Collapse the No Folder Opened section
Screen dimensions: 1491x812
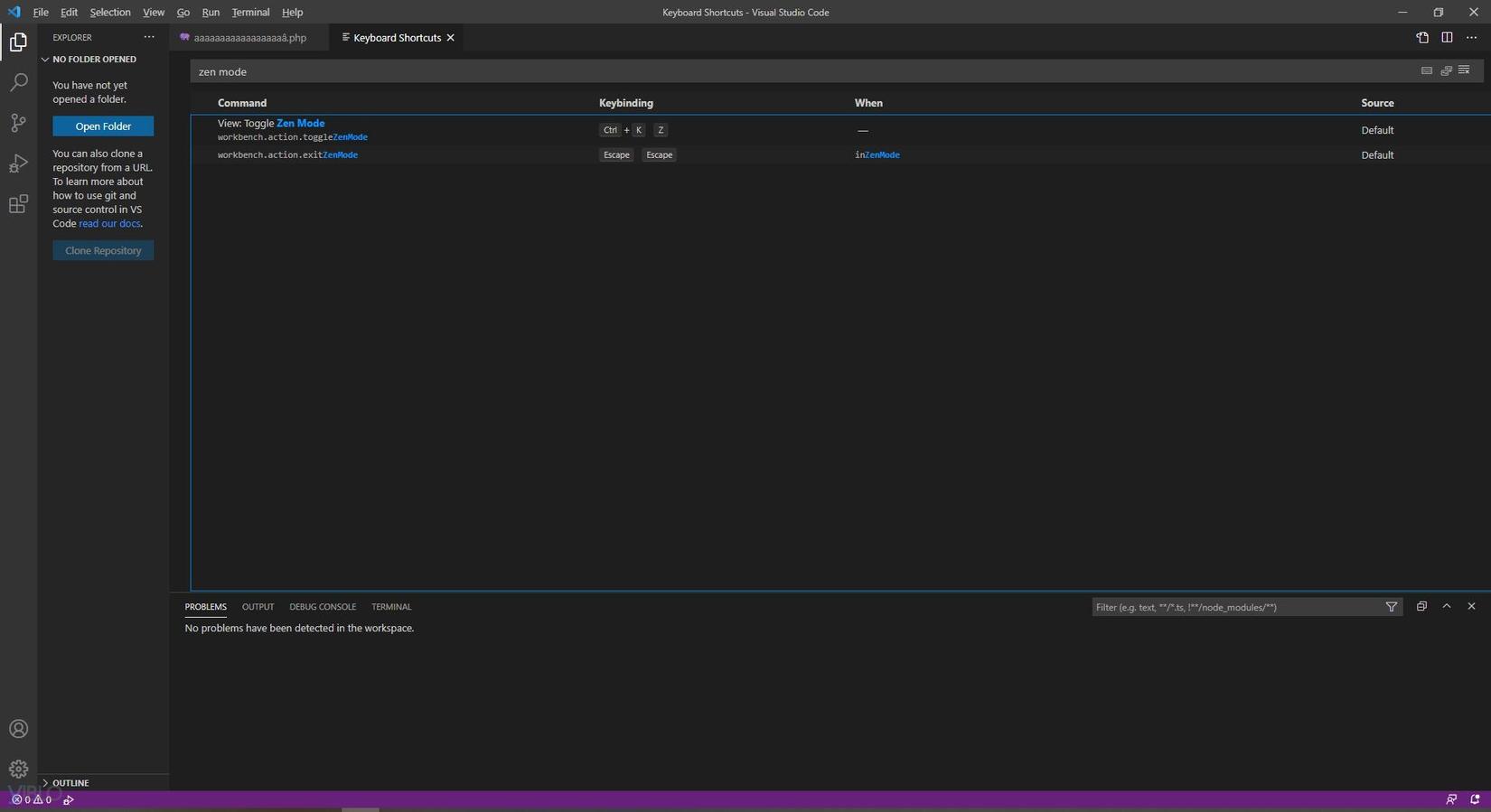coord(45,60)
